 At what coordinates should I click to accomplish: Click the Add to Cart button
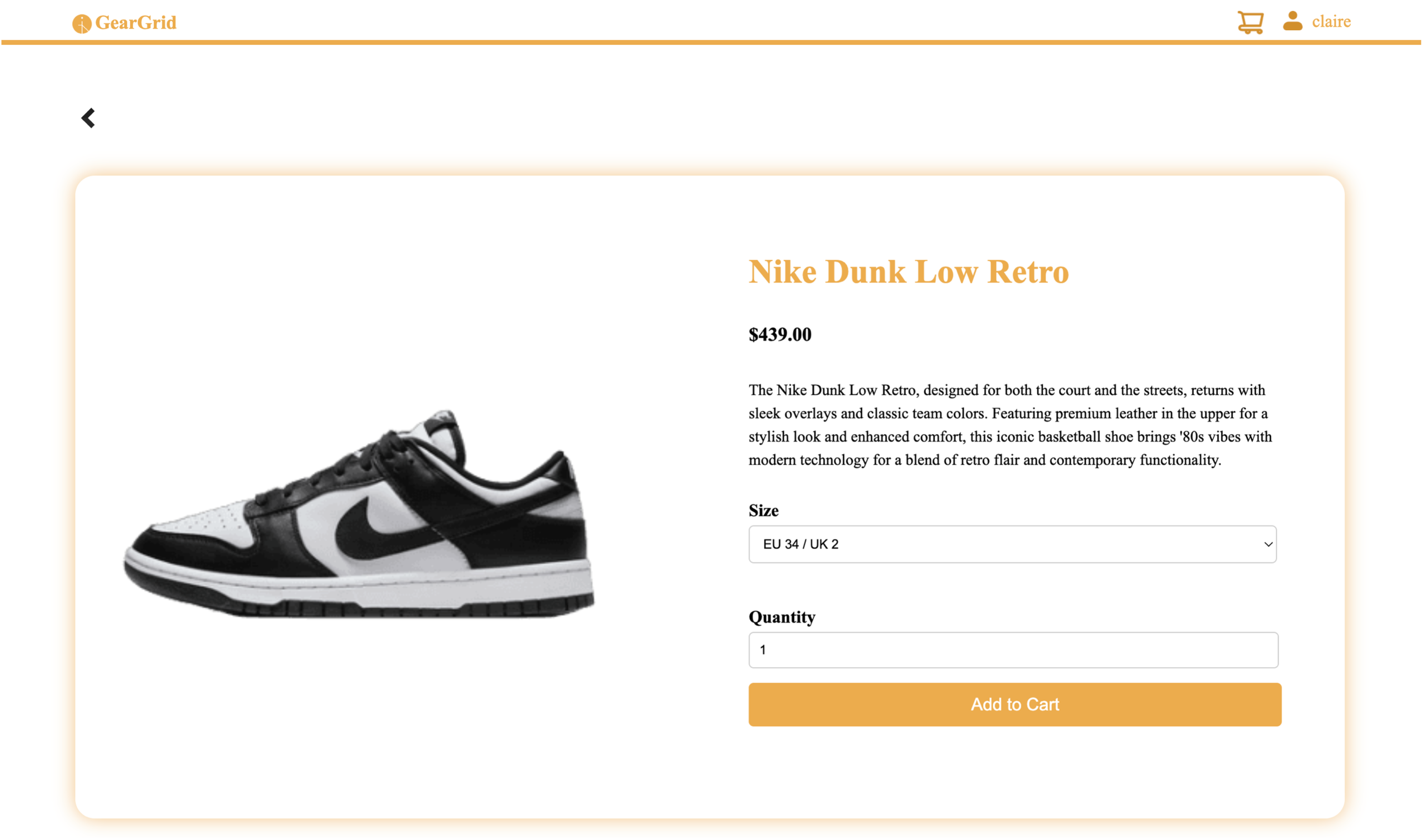point(1014,704)
